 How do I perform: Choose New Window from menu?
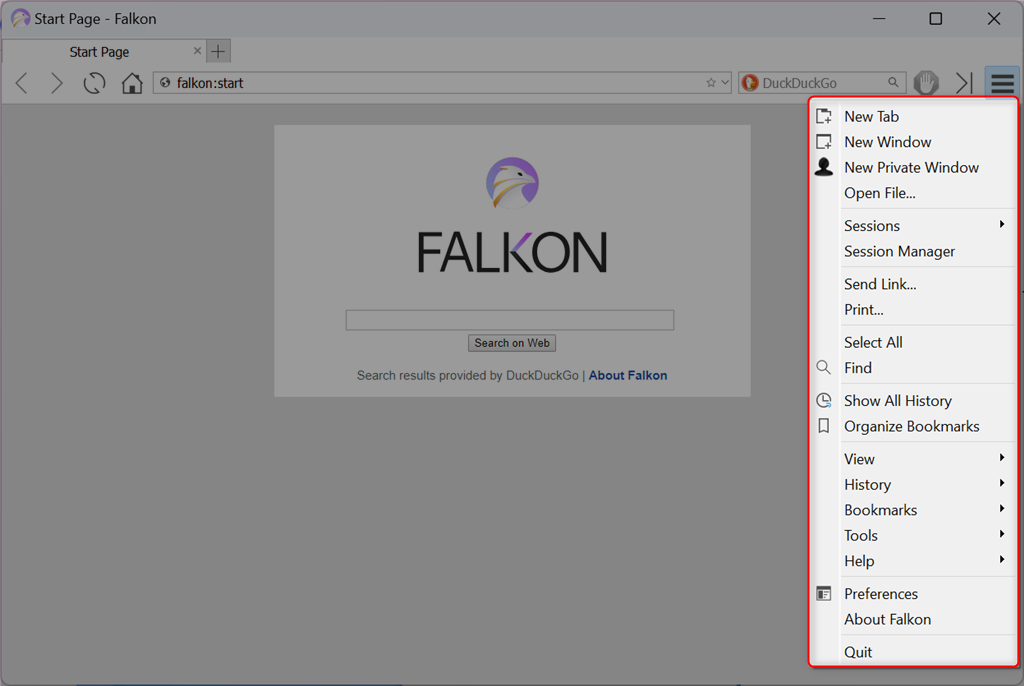(913, 142)
